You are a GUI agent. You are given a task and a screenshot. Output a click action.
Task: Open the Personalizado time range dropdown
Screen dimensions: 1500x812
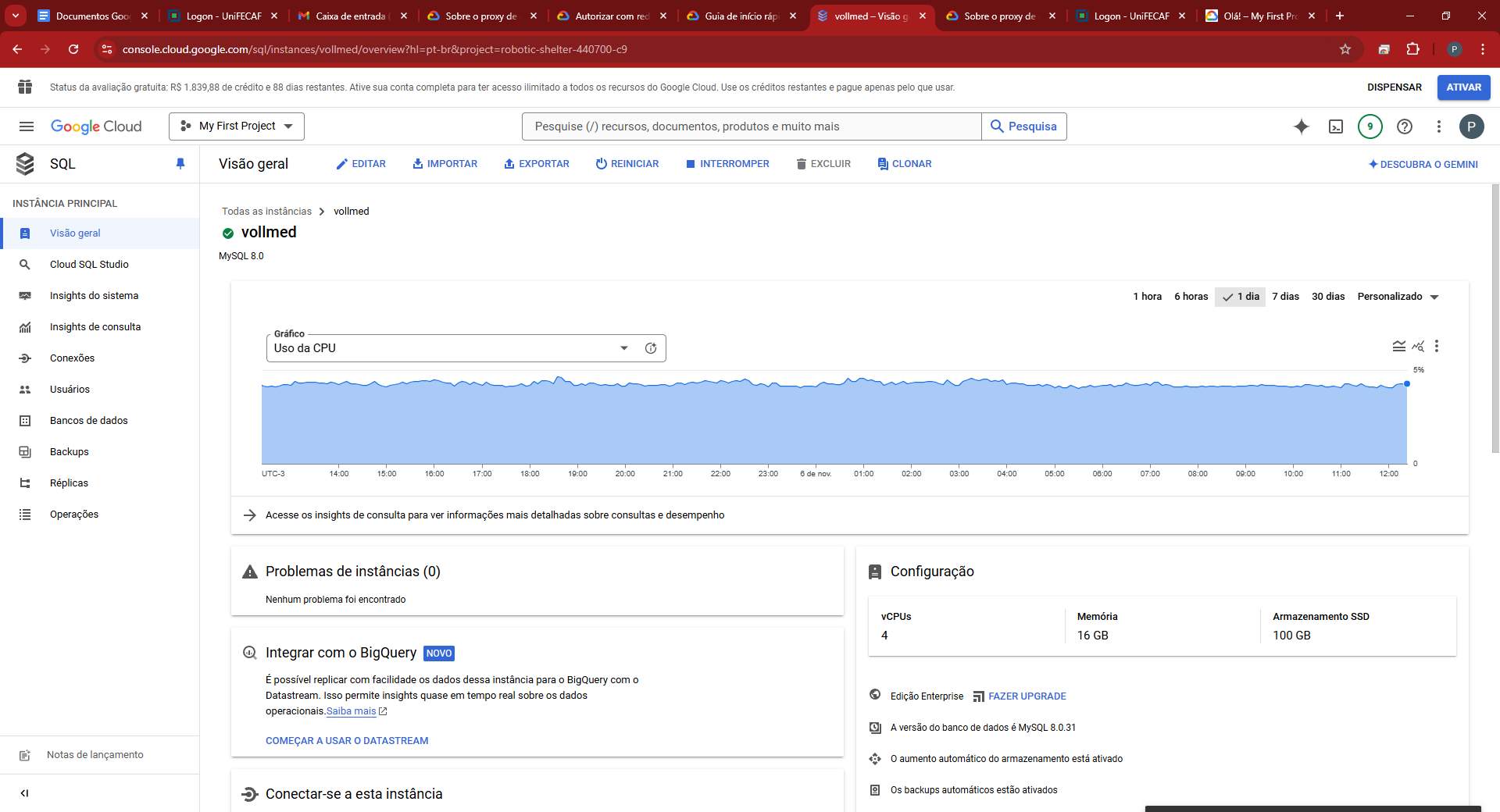(1398, 297)
